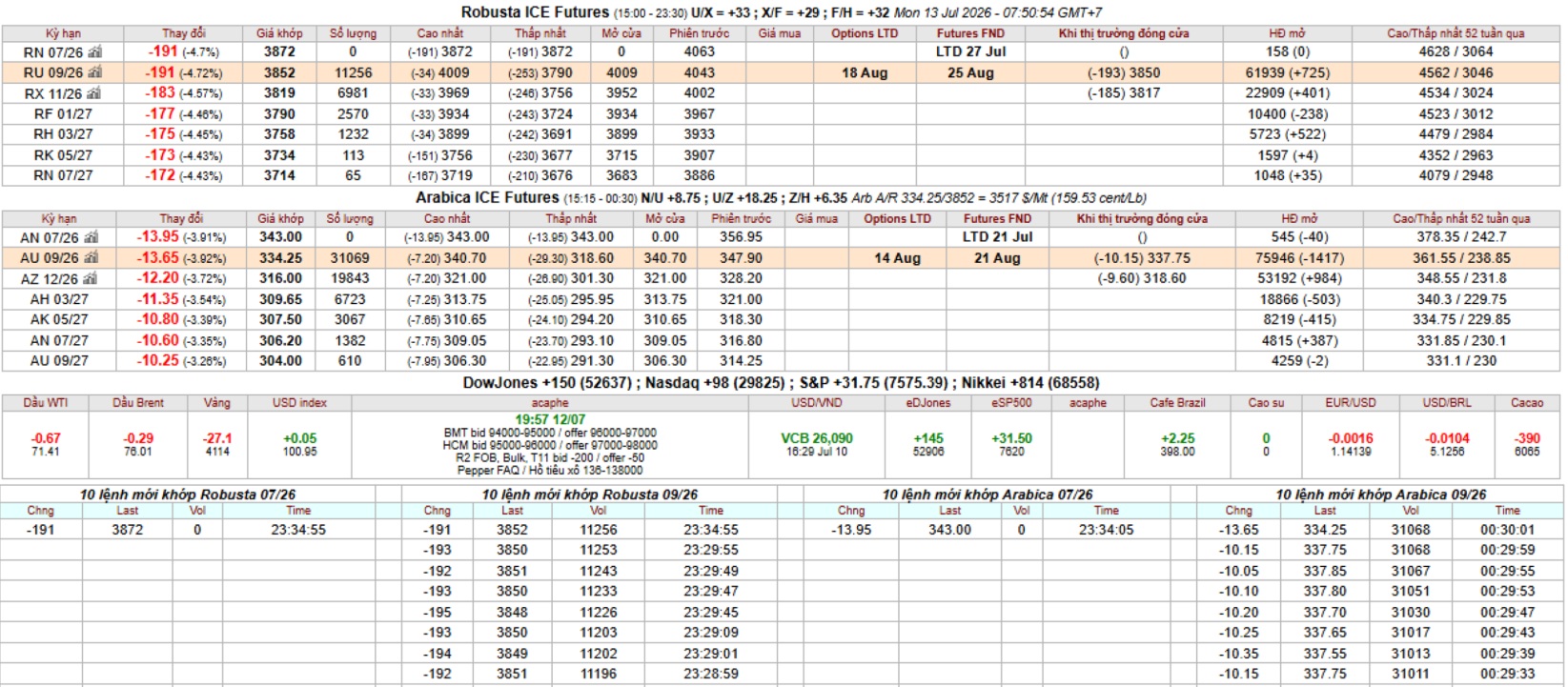Click the Robusta 09/26 trade at 23:28:59
Viewport: 1568px width, 687px height.
(x=589, y=674)
